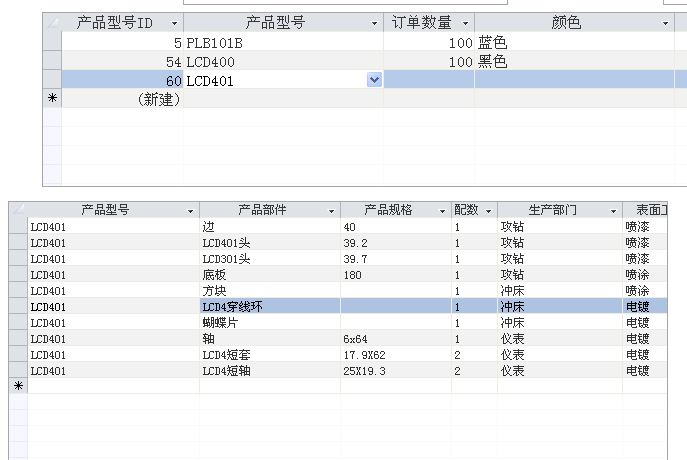Open filter arrow on 产品型号ID column header
The width and height of the screenshot is (687, 460).
175,23
